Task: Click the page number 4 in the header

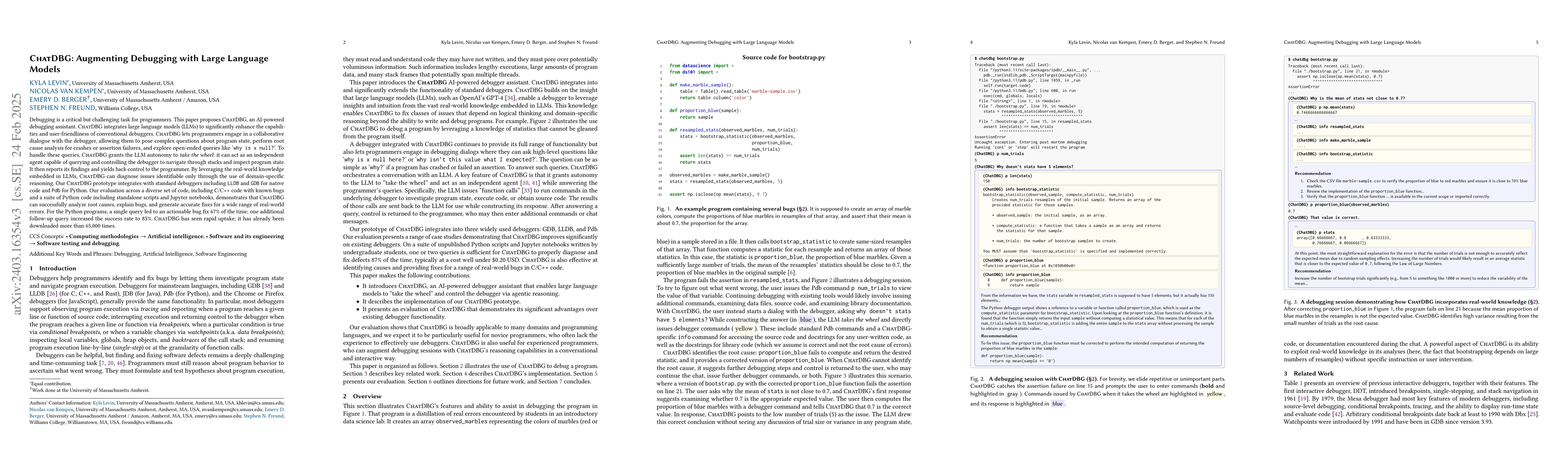Action: pyautogui.click(x=971, y=43)
